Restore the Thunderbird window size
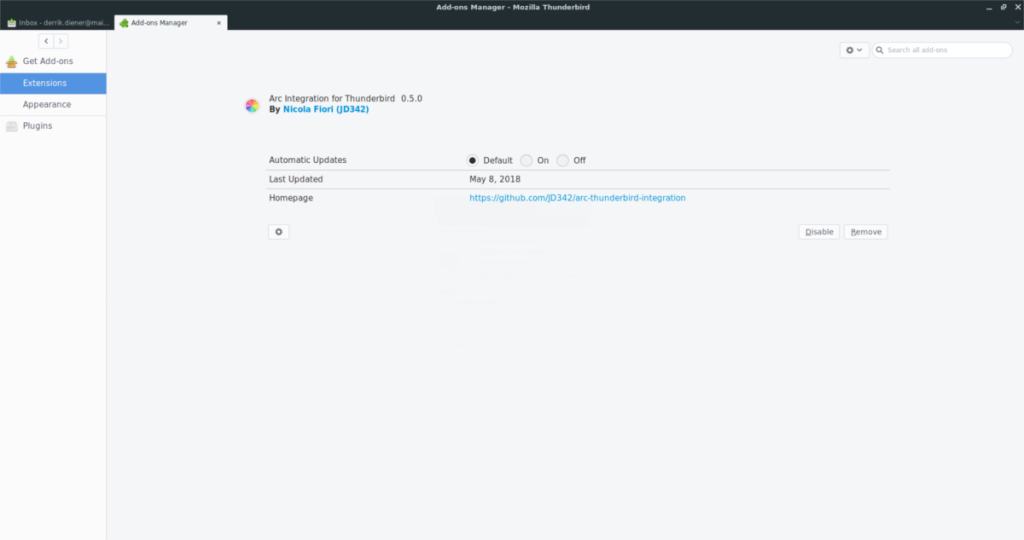 pos(1003,7)
